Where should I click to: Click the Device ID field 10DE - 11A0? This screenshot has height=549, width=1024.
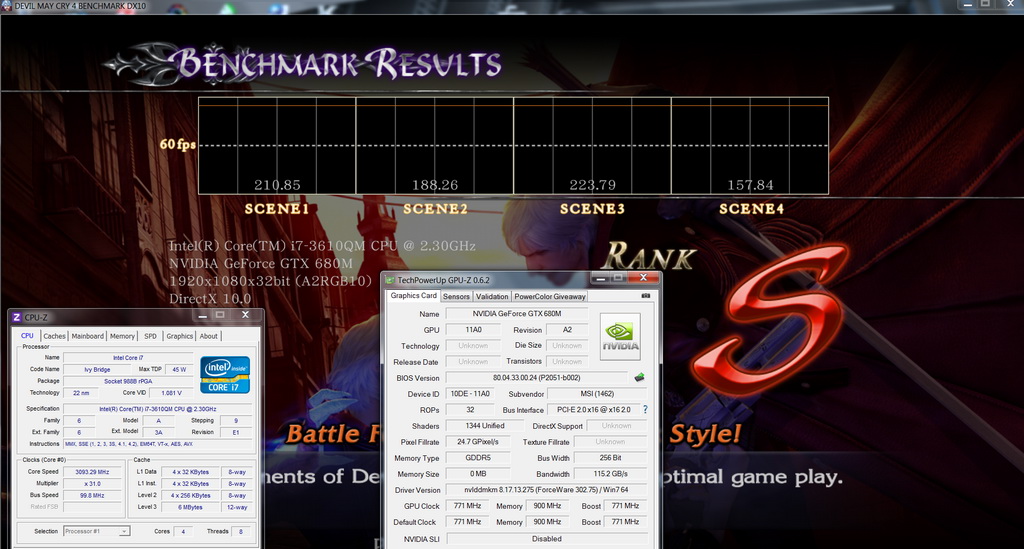click(x=470, y=394)
